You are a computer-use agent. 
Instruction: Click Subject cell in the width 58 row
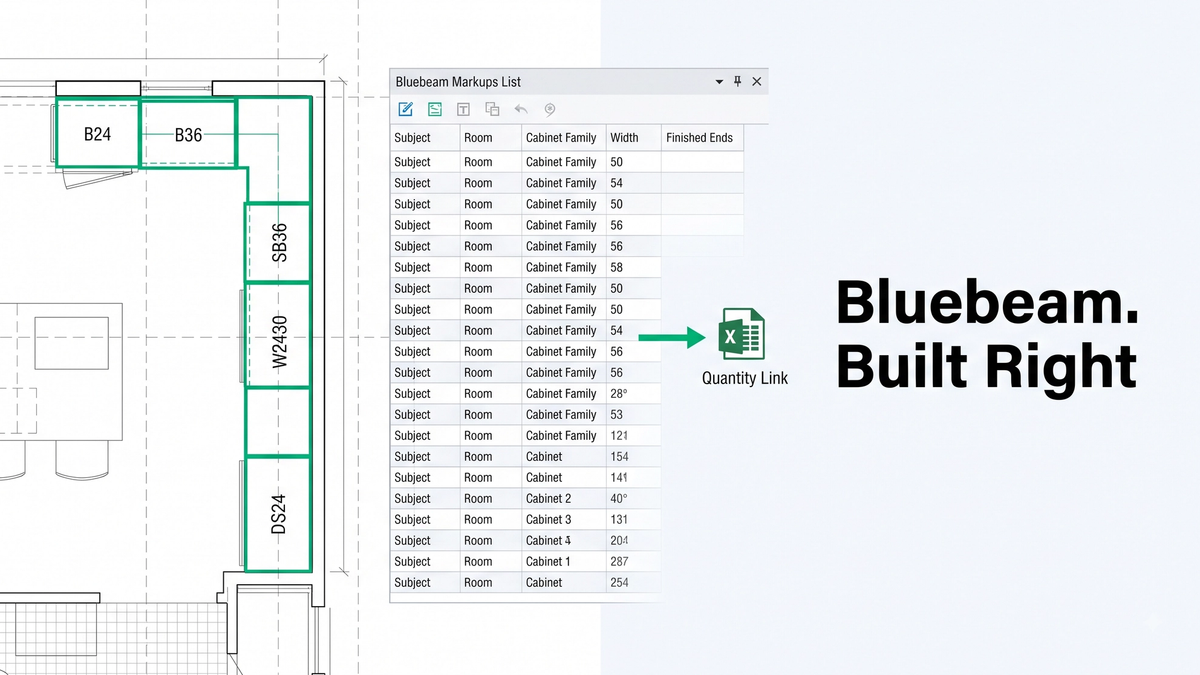point(425,267)
